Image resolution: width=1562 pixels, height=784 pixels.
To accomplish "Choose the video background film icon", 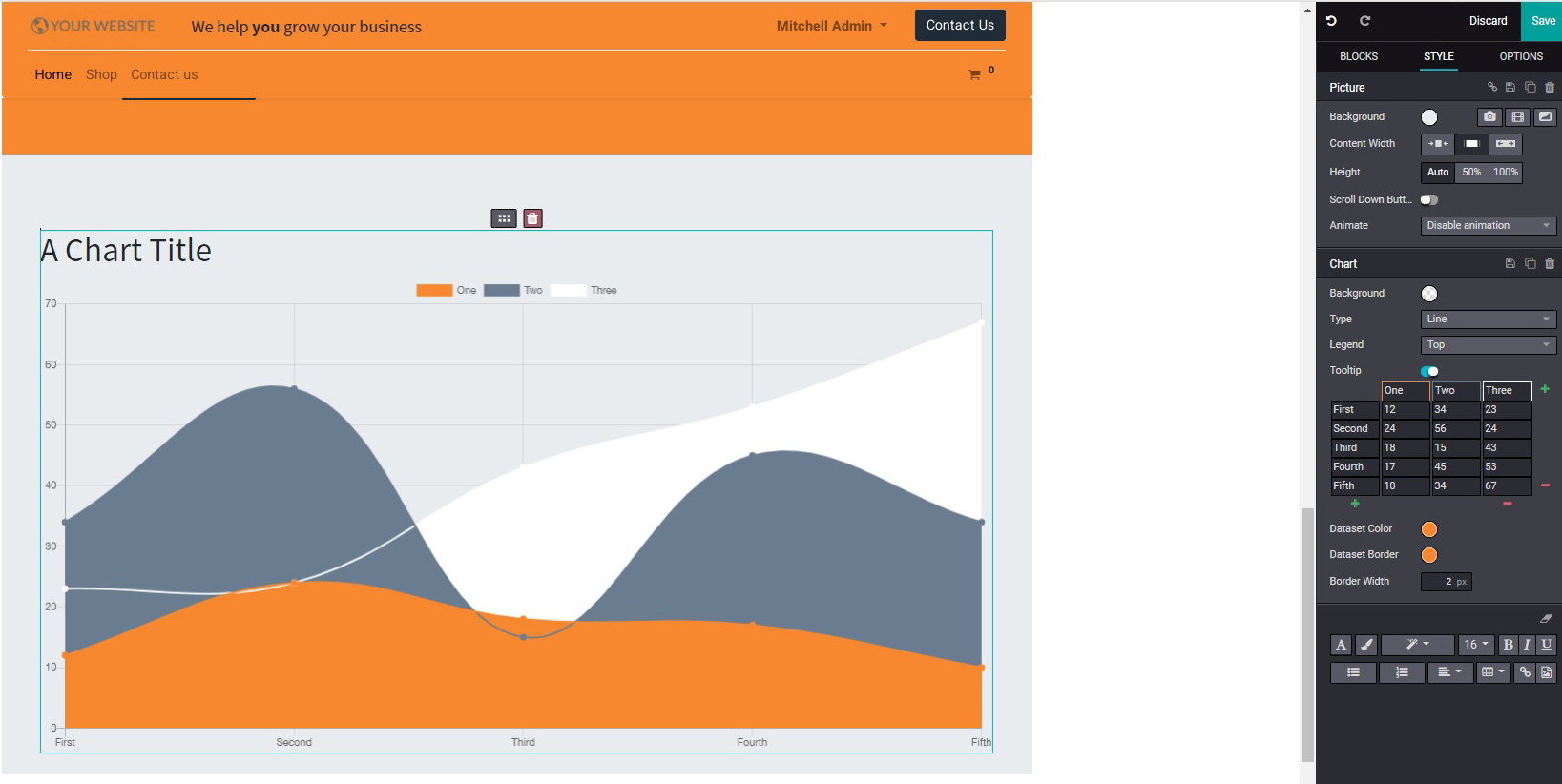I will click(1517, 116).
